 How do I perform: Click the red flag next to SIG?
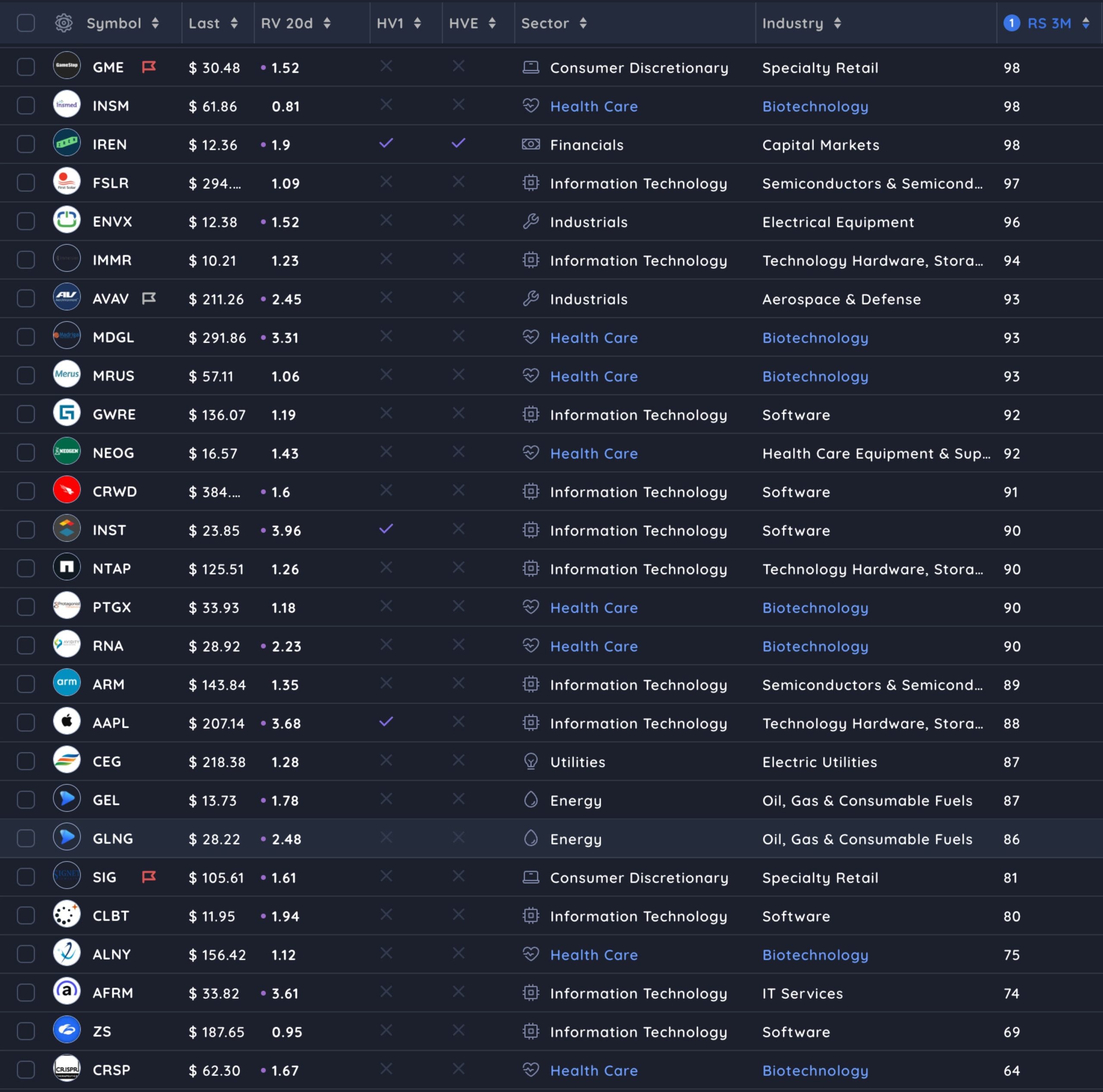(149, 877)
